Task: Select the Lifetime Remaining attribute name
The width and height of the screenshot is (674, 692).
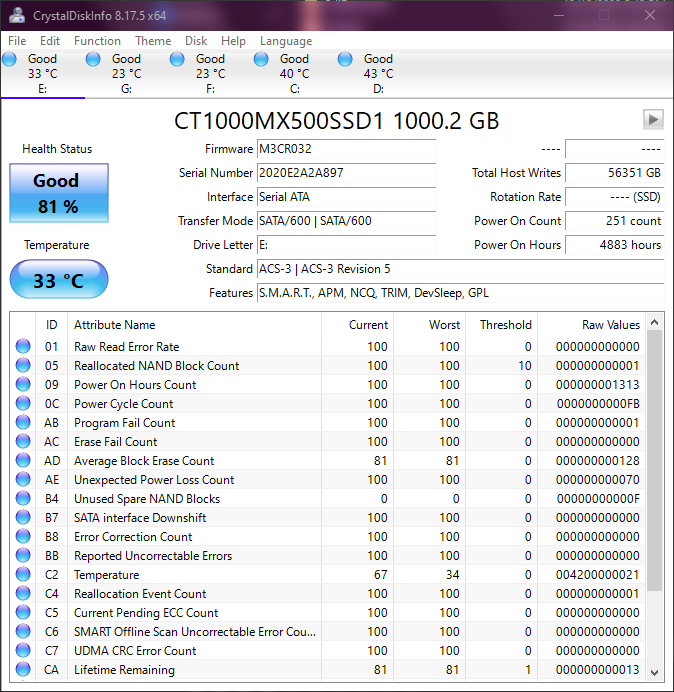Action: coord(124,669)
